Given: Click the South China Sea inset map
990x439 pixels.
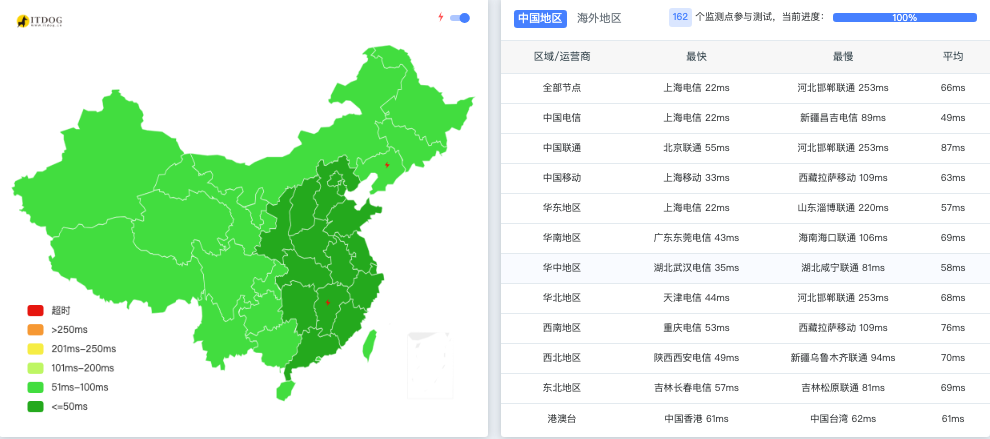Looking at the screenshot, I should click(428, 365).
